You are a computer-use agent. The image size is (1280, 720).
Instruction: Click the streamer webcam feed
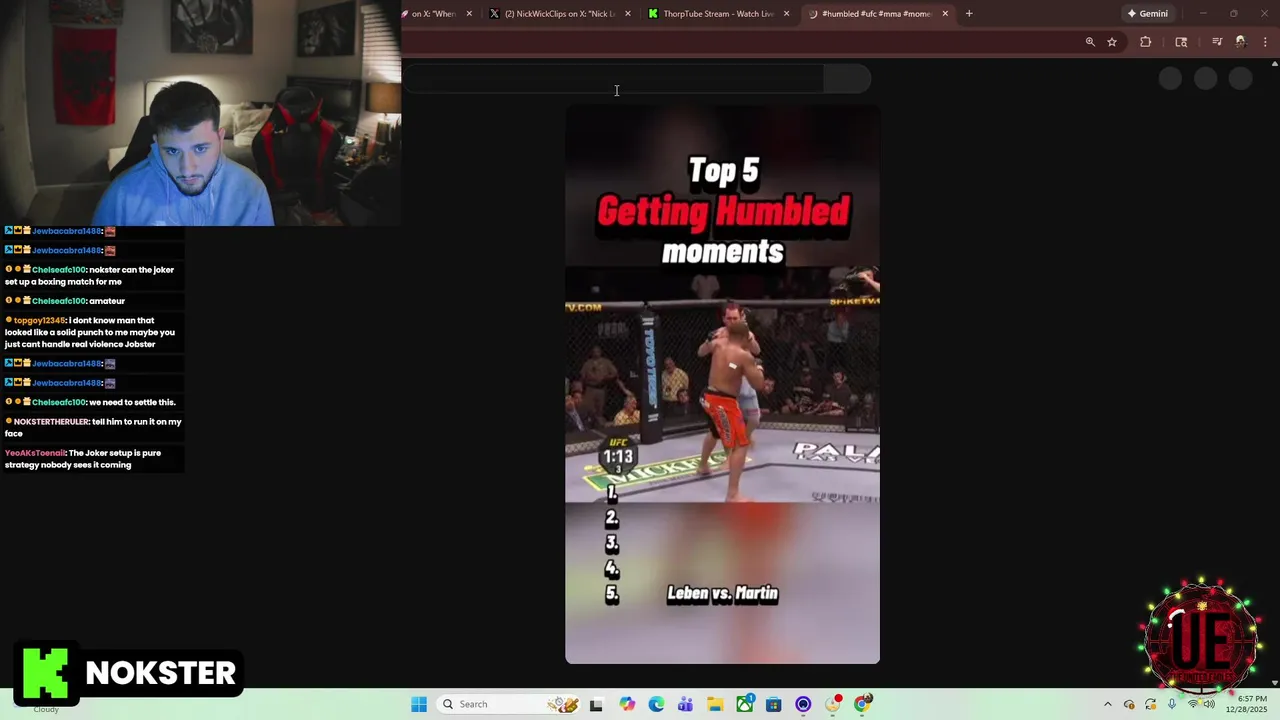point(200,113)
